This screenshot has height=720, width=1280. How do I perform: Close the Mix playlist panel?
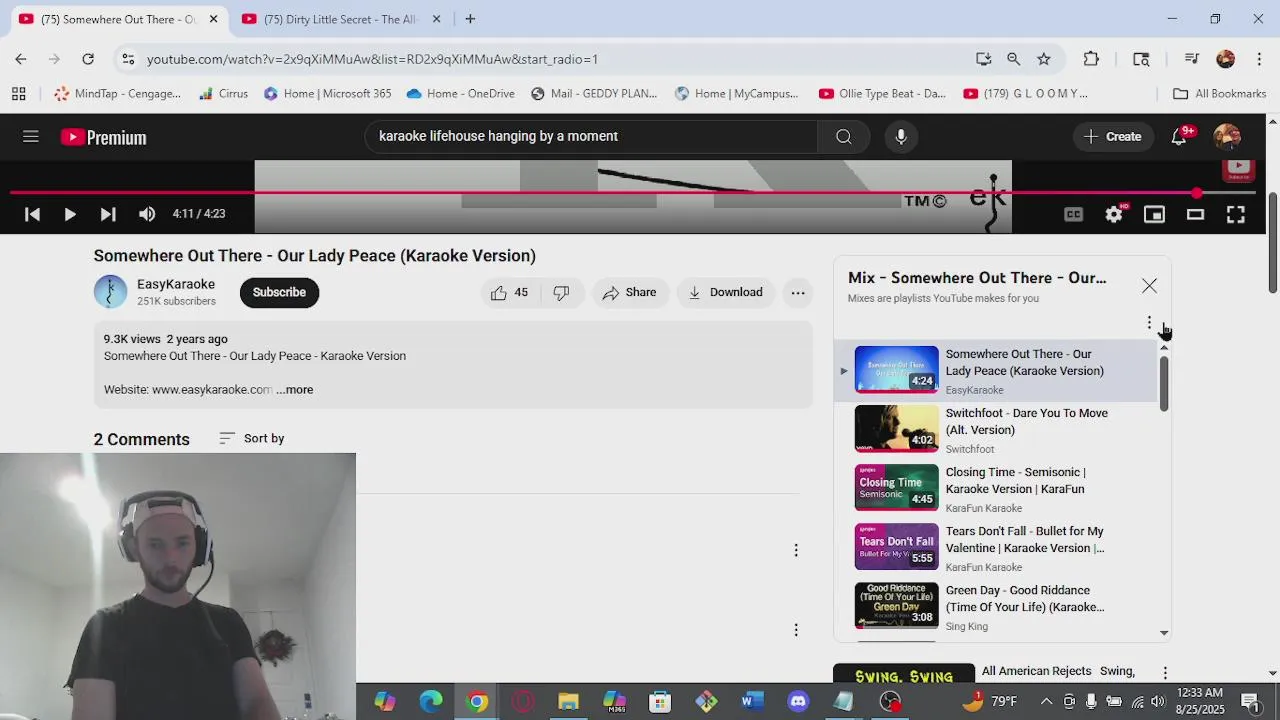(1149, 286)
